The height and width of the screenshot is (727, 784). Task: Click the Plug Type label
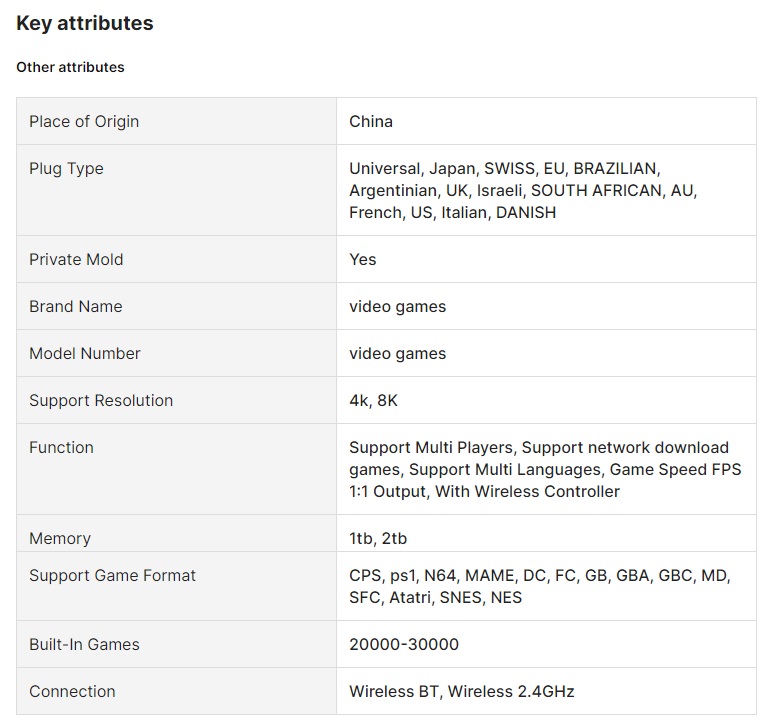[x=66, y=168]
